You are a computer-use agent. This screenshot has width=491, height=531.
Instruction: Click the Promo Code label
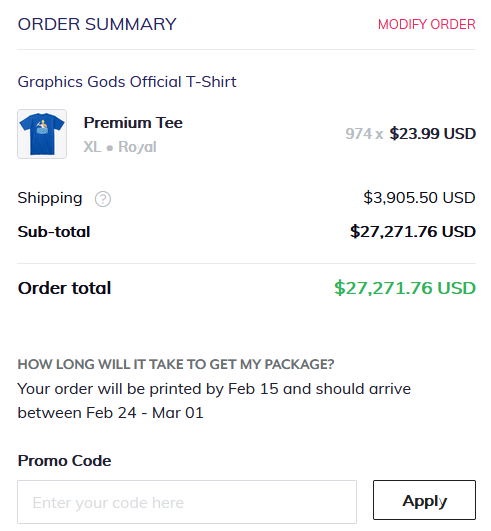pyautogui.click(x=64, y=461)
